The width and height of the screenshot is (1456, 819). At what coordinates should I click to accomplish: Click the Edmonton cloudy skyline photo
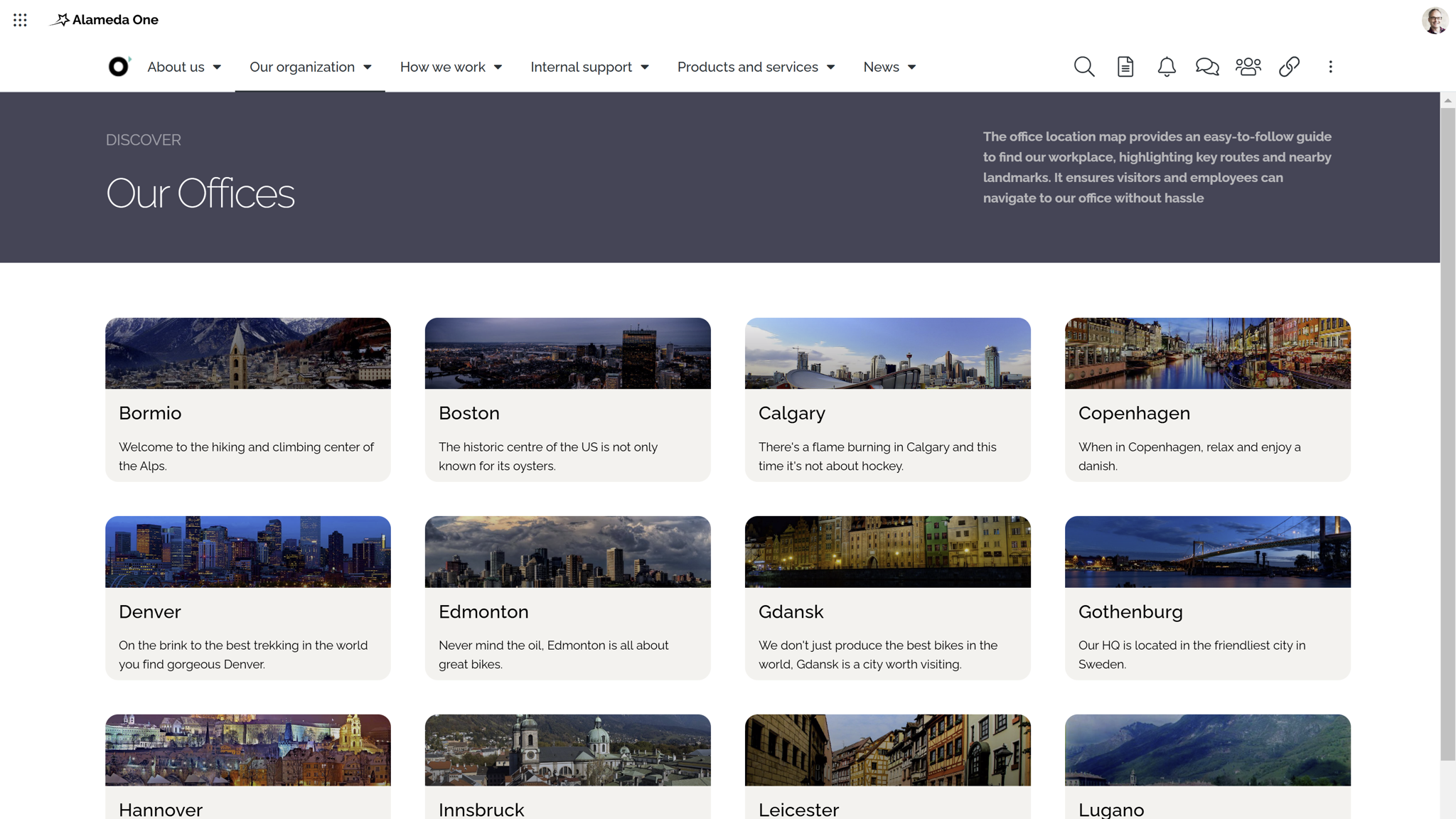(568, 552)
